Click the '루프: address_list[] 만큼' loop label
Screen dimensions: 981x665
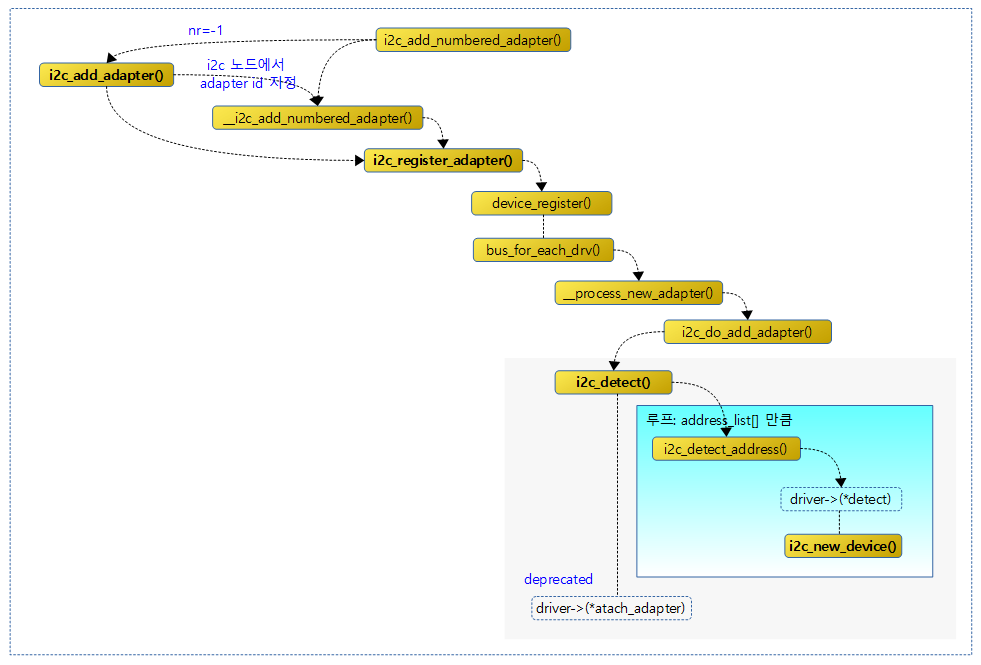(x=719, y=420)
